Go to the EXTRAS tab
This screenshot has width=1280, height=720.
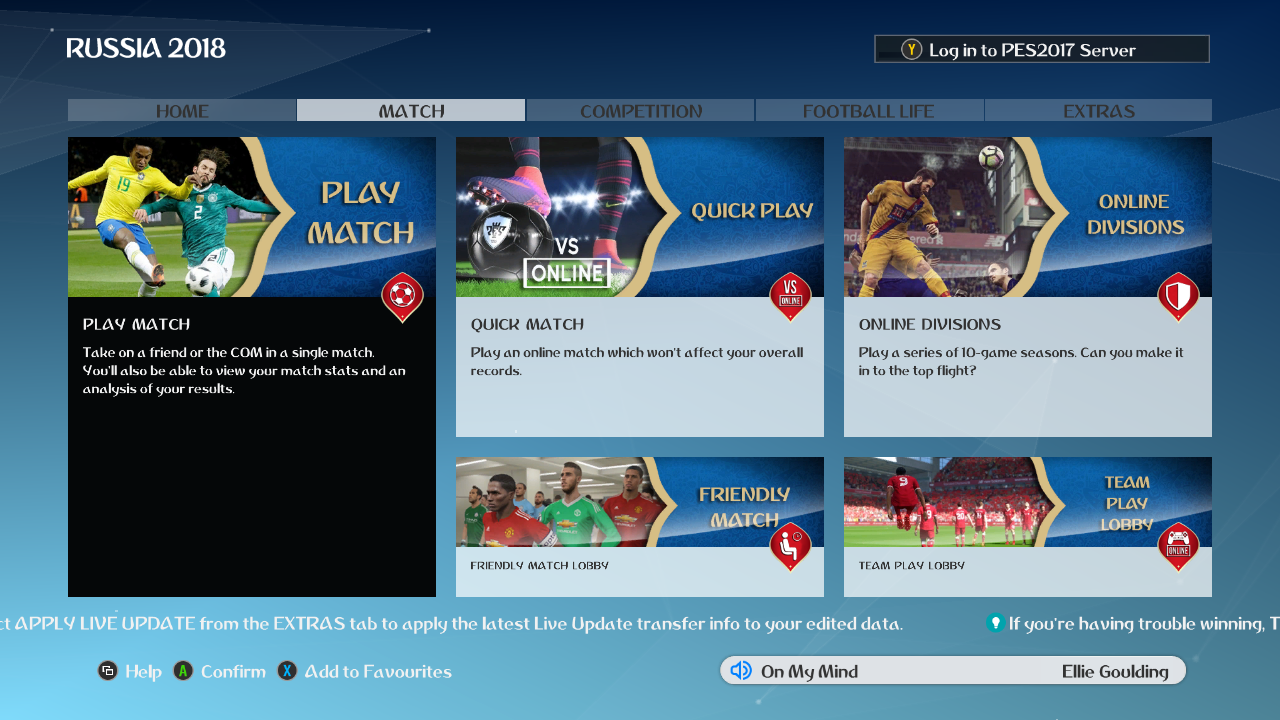coord(1098,110)
